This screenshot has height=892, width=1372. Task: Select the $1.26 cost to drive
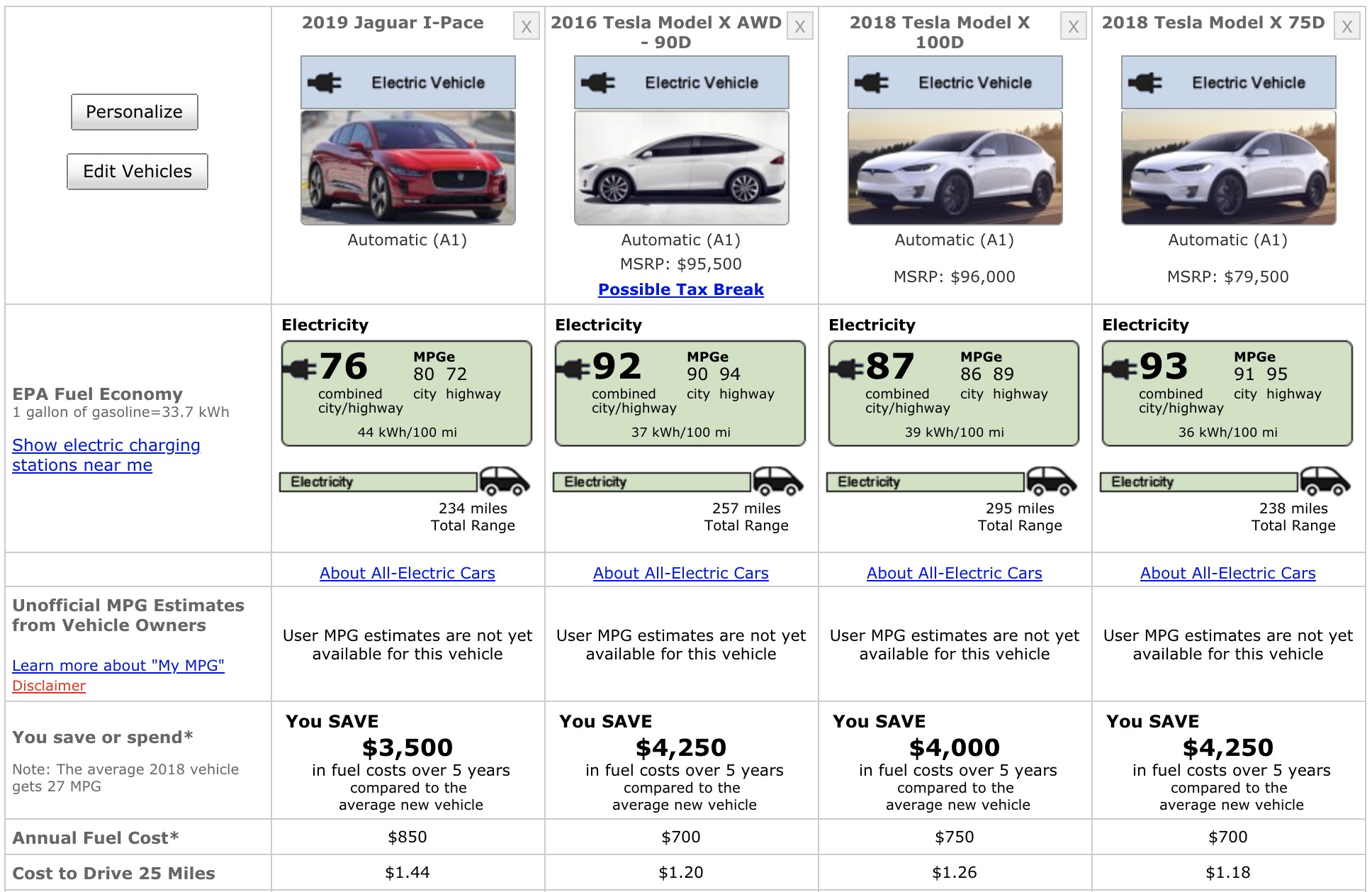955,872
